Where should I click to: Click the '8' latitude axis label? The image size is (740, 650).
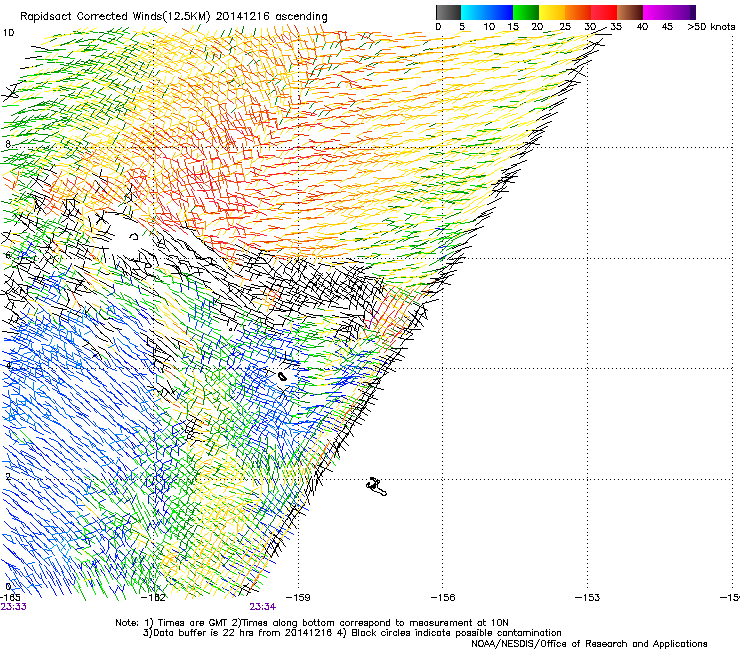[x=8, y=144]
